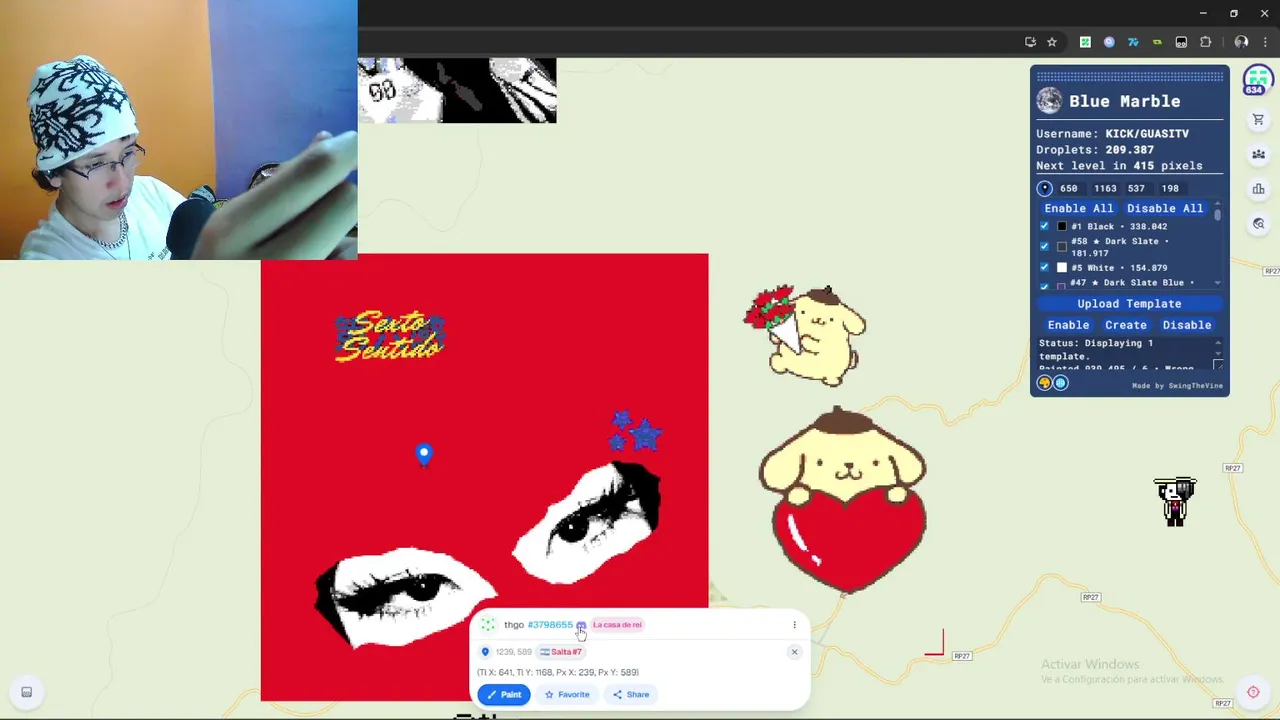Click the Username KICK/GUASITV text
This screenshot has width=1280, height=720.
(1113, 133)
